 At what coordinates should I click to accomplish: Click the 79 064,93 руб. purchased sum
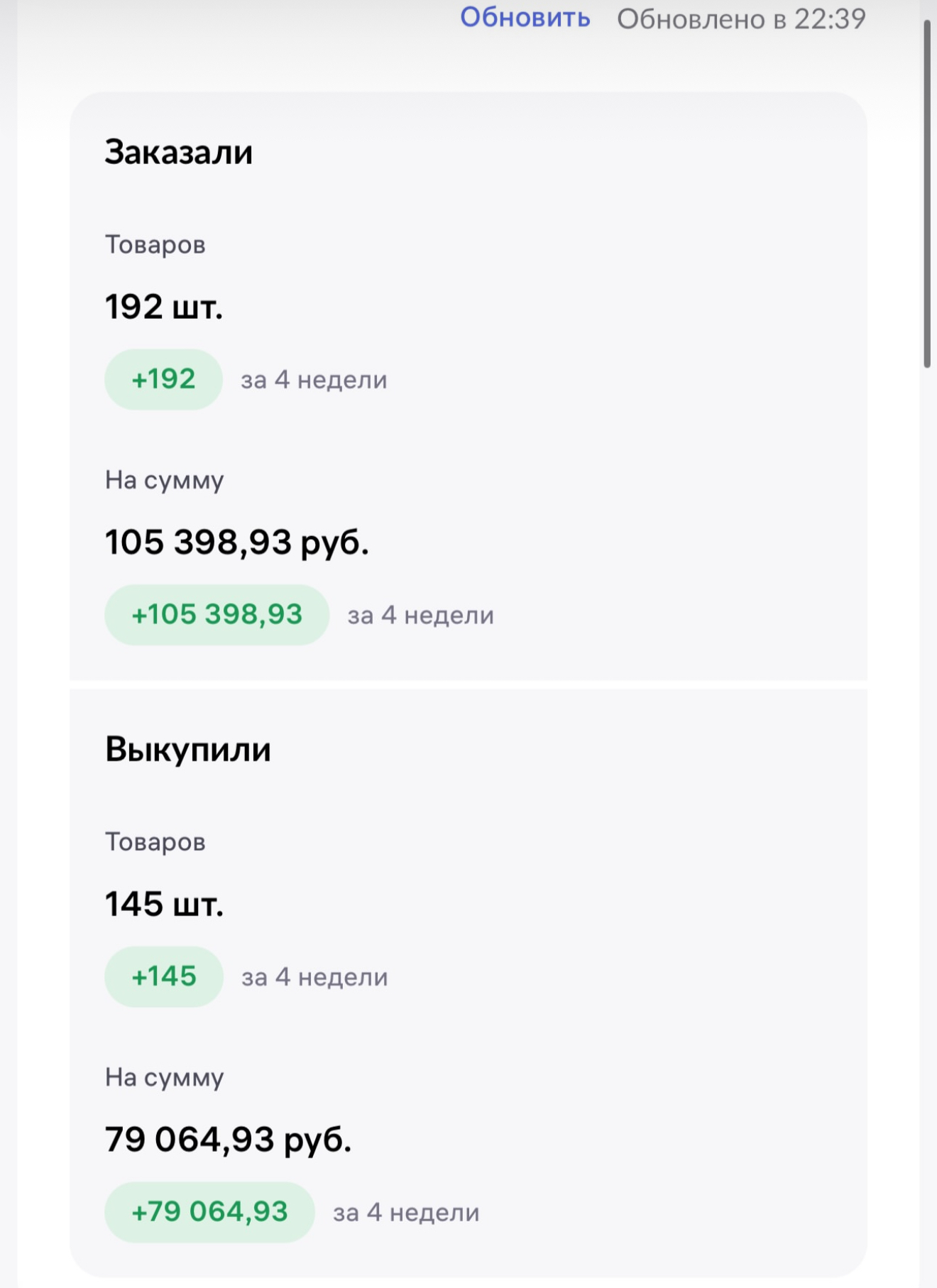coord(229,1140)
